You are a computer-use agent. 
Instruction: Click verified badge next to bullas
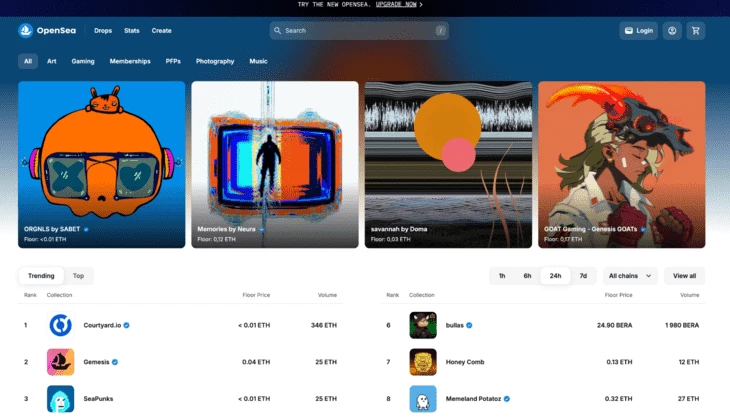469,325
